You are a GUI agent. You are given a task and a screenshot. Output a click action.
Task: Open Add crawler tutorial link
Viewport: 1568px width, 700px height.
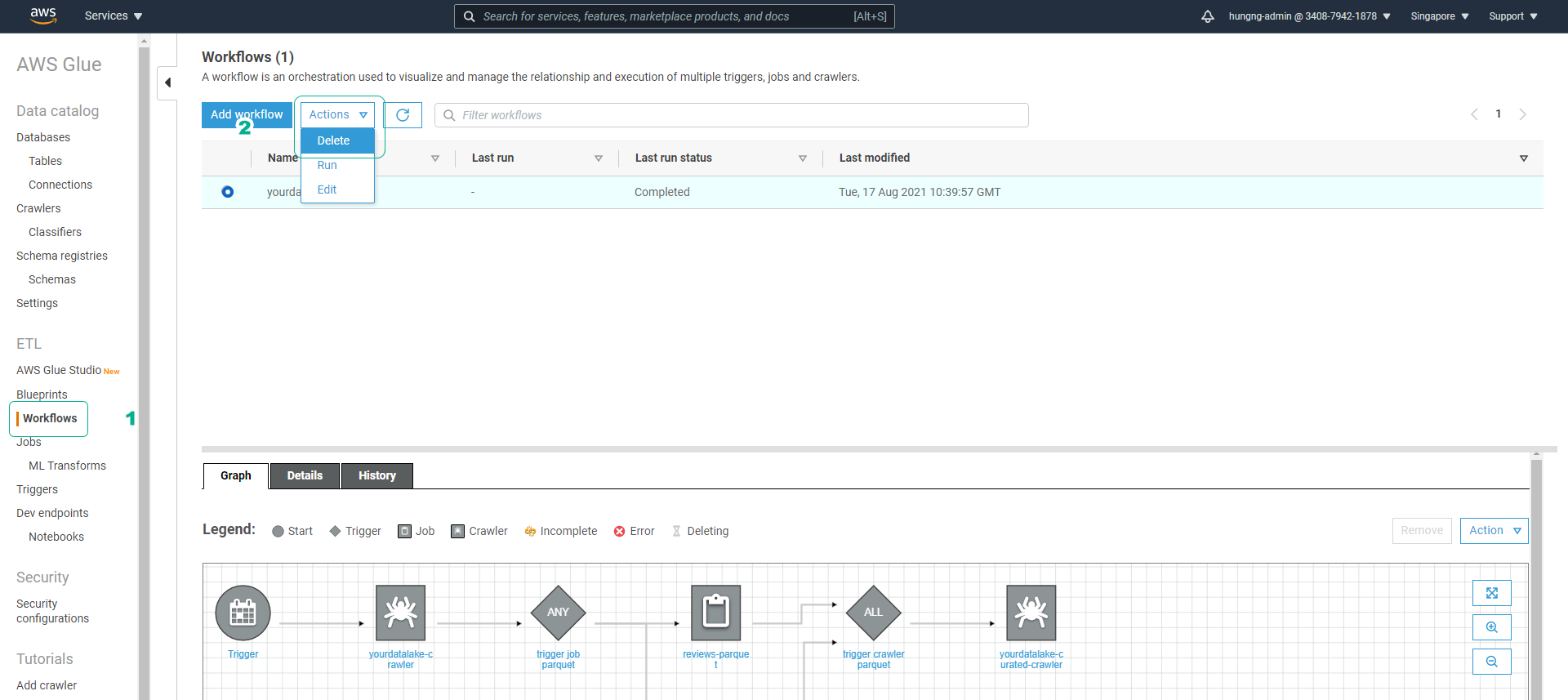pyautogui.click(x=47, y=685)
